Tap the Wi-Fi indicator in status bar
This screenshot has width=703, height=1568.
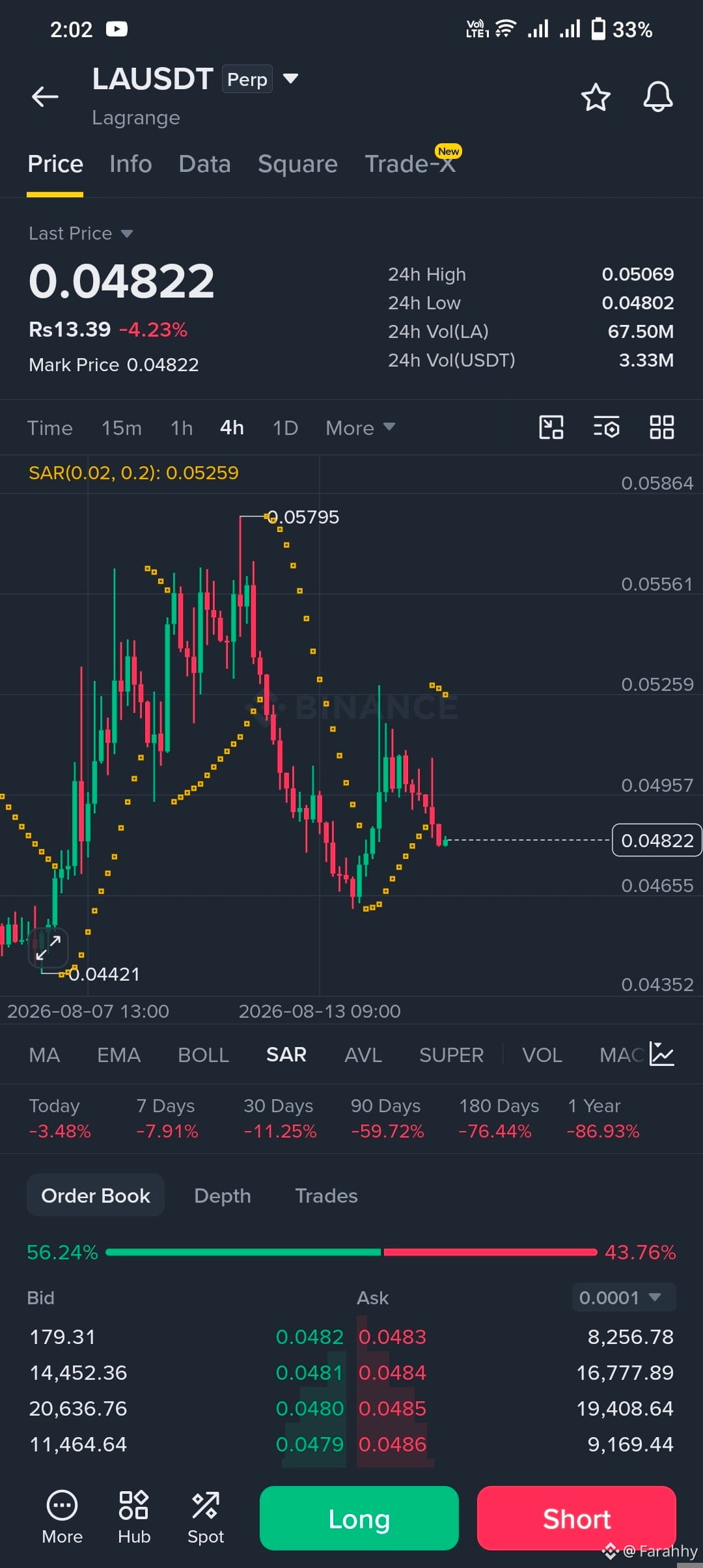[506, 29]
